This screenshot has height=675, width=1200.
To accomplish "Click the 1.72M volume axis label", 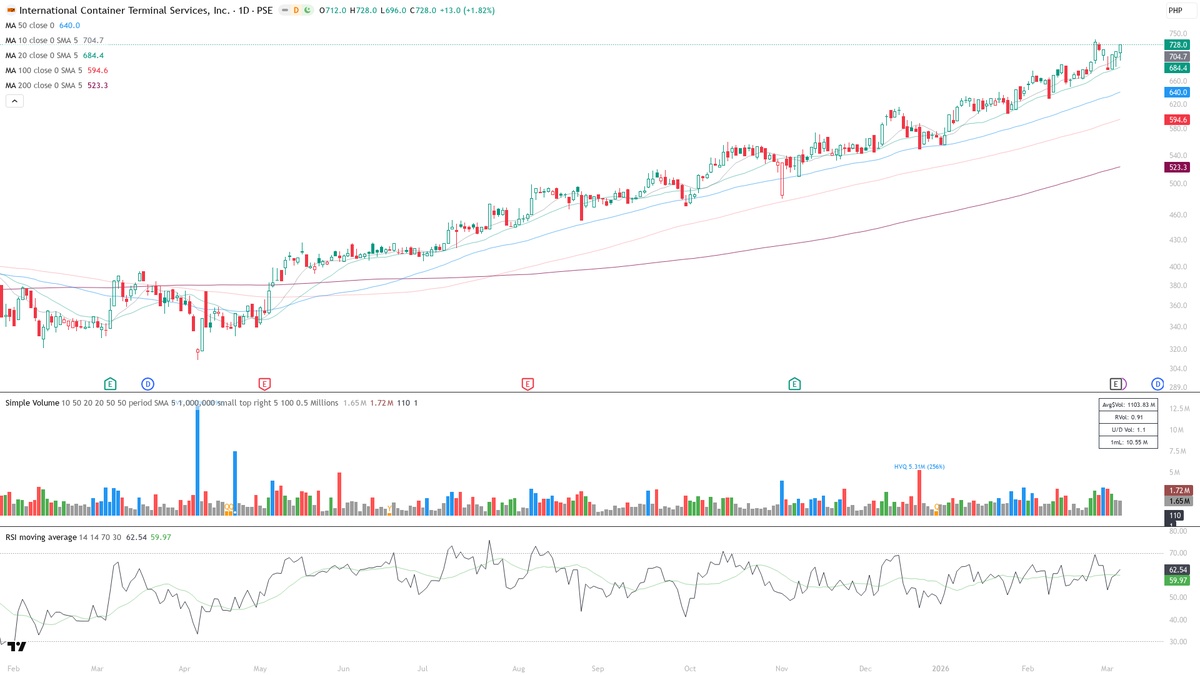I will point(1177,490).
